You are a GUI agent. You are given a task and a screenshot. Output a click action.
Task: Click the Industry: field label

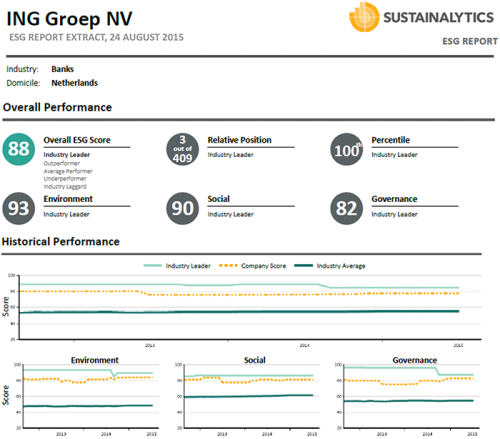[x=22, y=69]
